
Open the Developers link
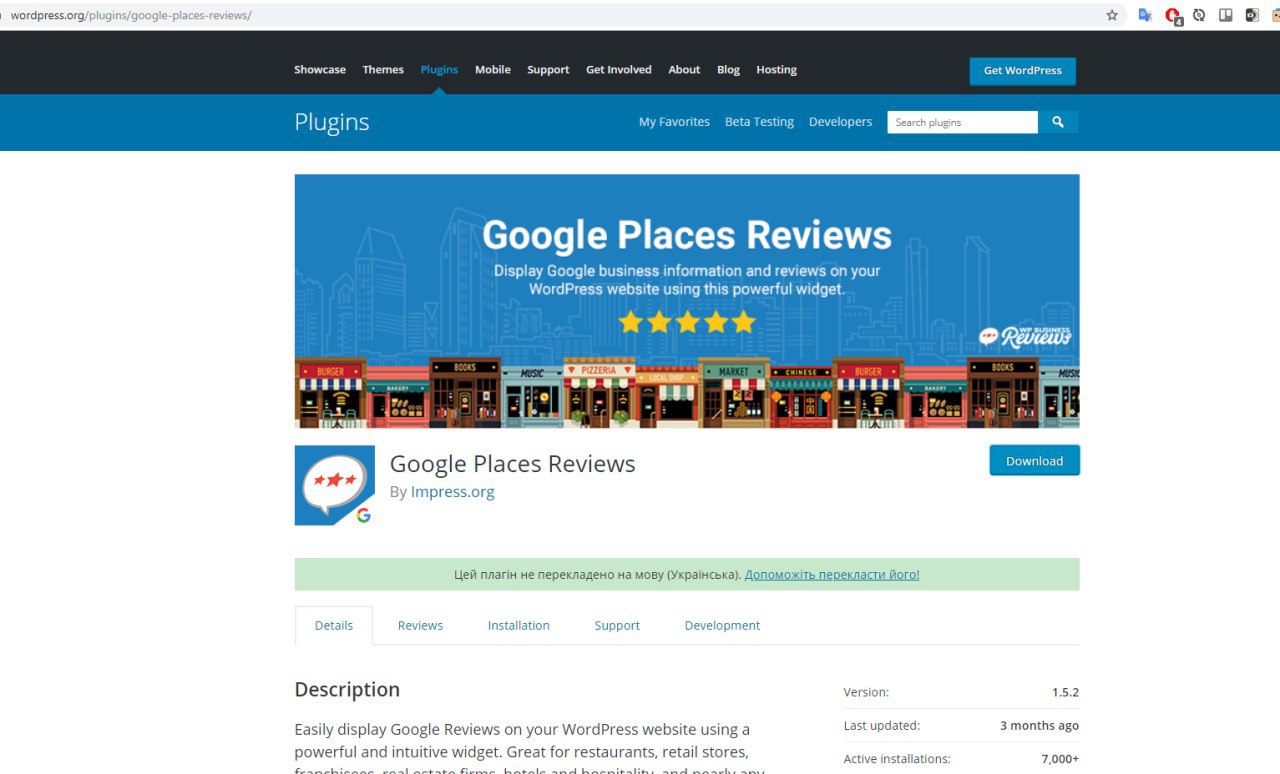pos(840,122)
